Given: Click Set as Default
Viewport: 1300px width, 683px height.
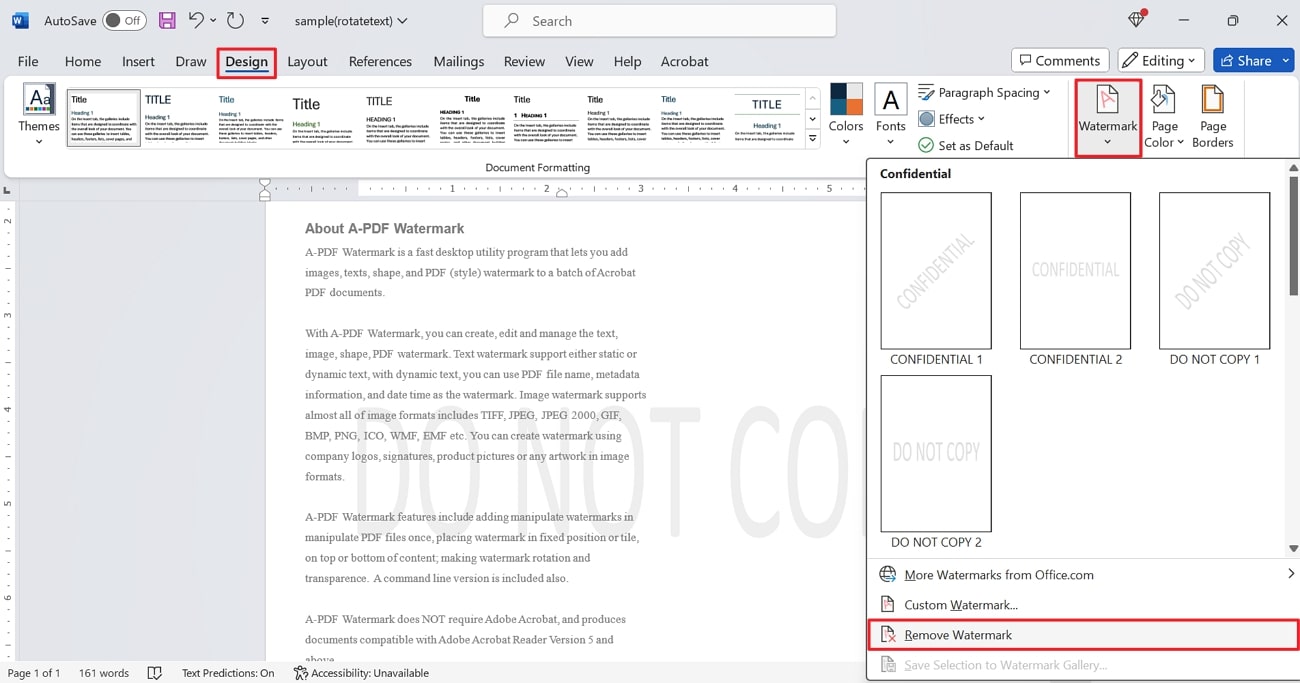Looking at the screenshot, I should (966, 145).
